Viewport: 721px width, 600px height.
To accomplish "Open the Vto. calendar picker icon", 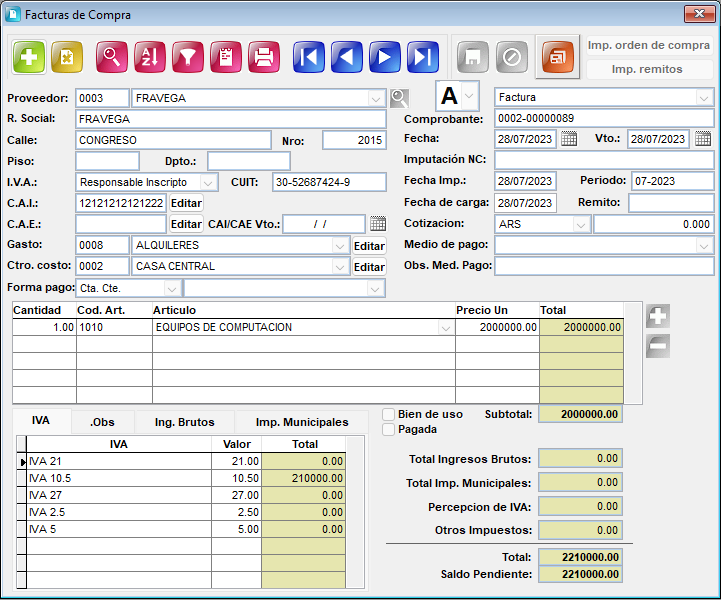I will coord(703,139).
